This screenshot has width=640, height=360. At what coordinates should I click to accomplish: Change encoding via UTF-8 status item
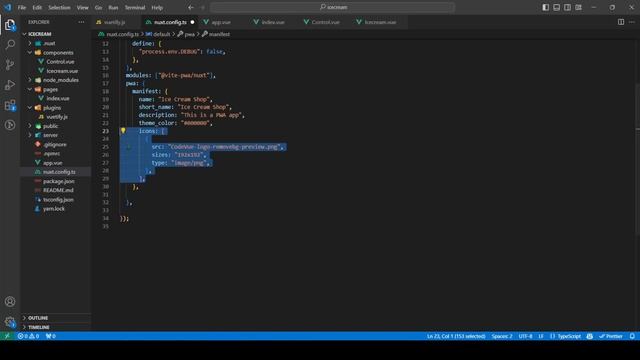tap(525, 336)
